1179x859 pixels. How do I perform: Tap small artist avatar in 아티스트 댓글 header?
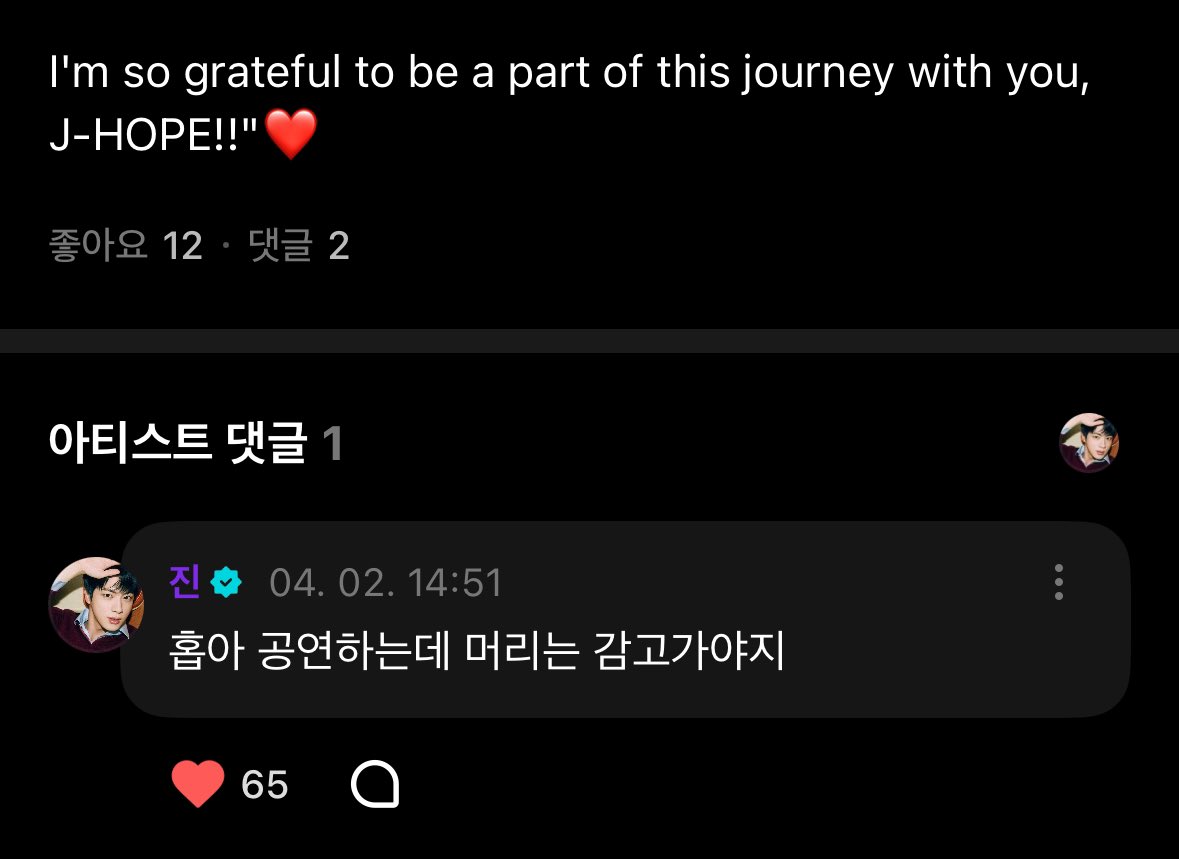(x=1088, y=442)
